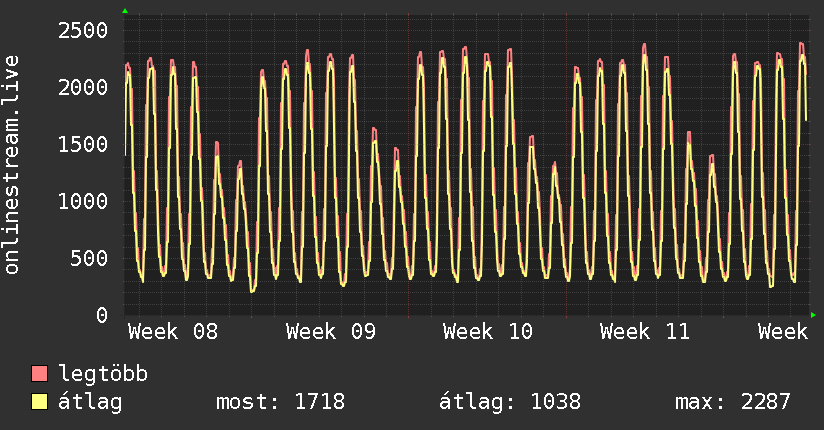The image size is (824, 430).
Task: Click the red legtöbb color swatch
Action: (40, 375)
